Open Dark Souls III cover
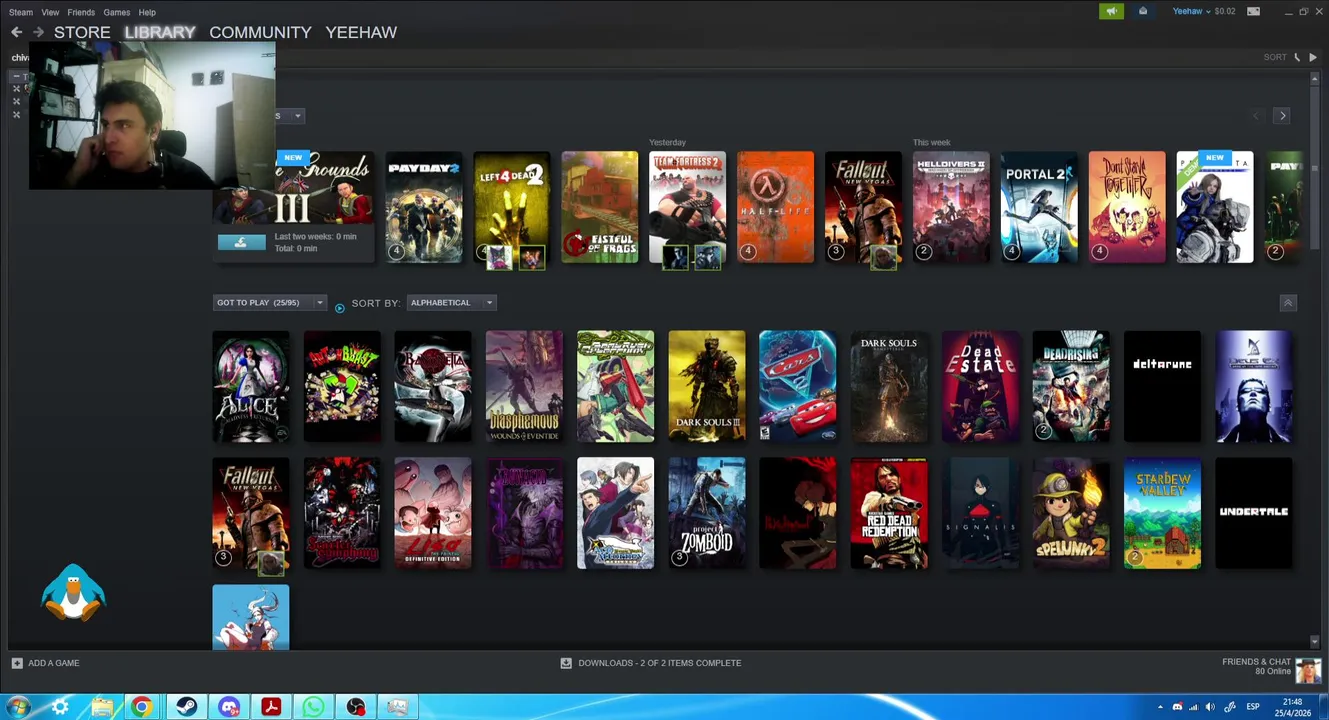The width and height of the screenshot is (1329, 720). coord(707,386)
